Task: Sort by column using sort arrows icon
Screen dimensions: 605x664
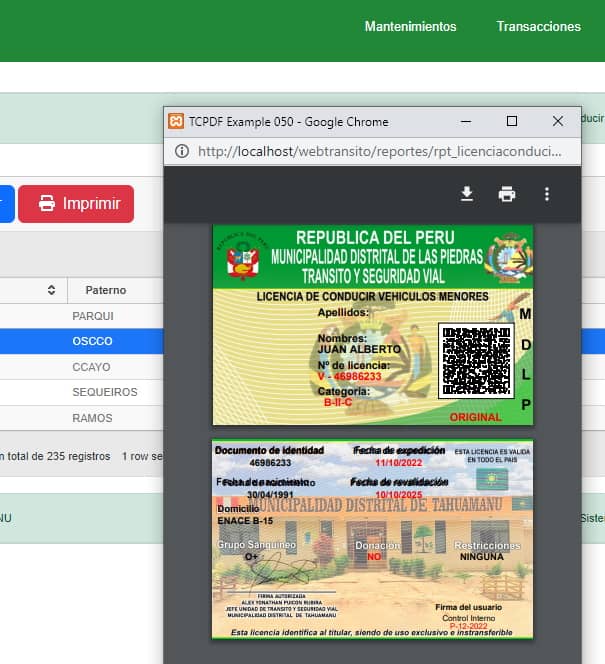Action: pyautogui.click(x=51, y=290)
